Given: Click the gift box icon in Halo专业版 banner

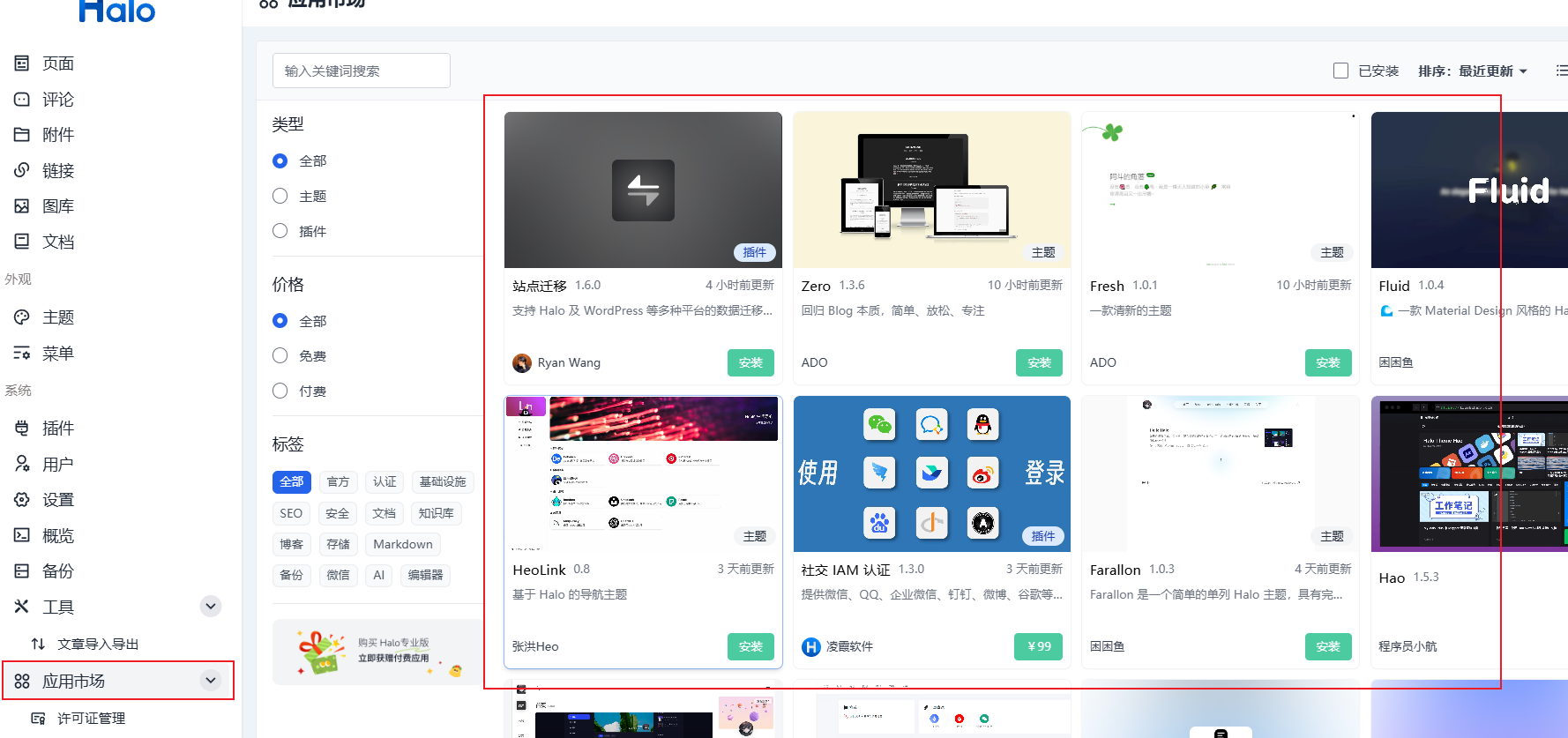Looking at the screenshot, I should [321, 652].
